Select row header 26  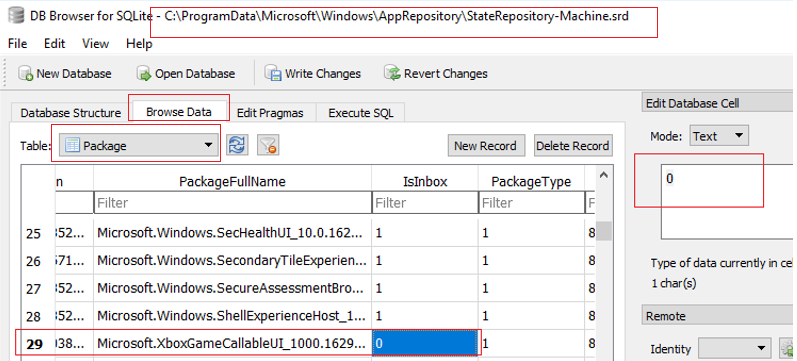coord(34,261)
